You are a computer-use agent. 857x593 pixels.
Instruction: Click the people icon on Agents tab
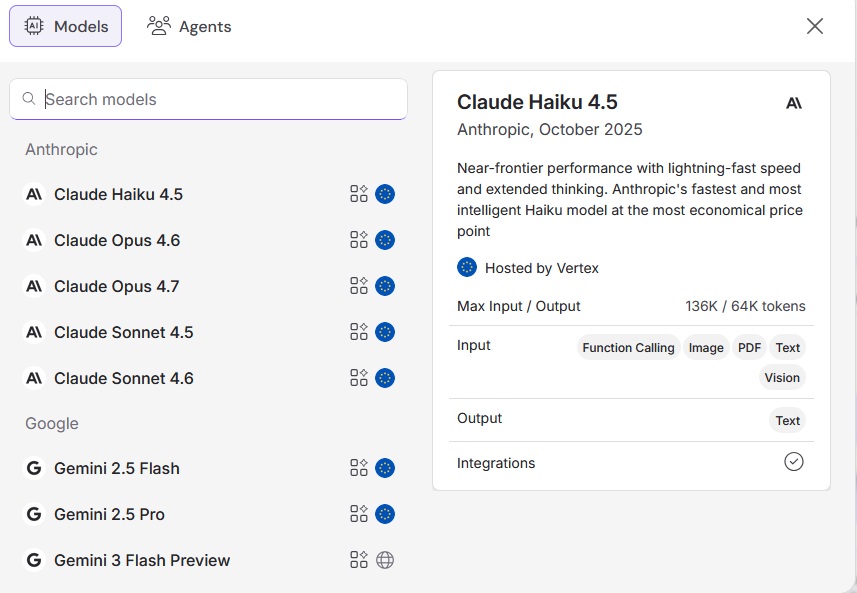tap(159, 26)
